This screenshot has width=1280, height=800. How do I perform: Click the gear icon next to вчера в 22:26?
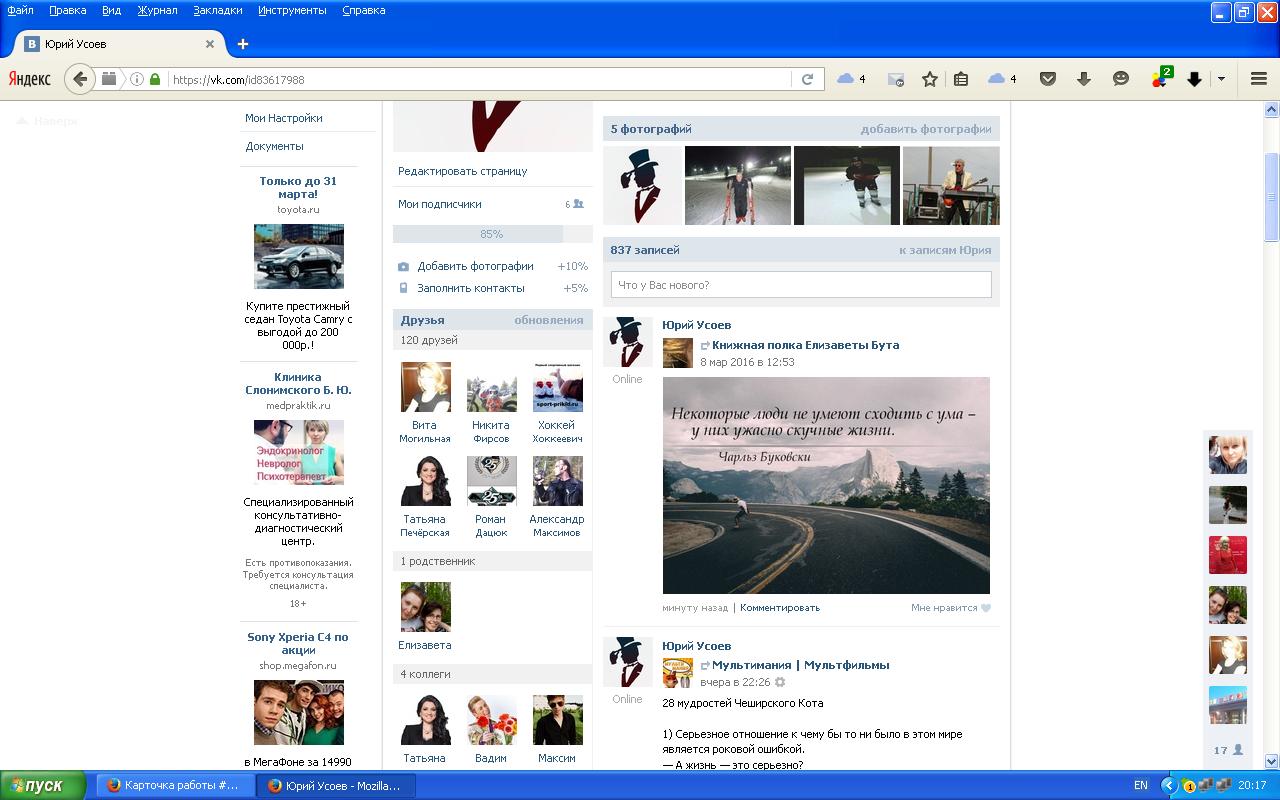780,682
